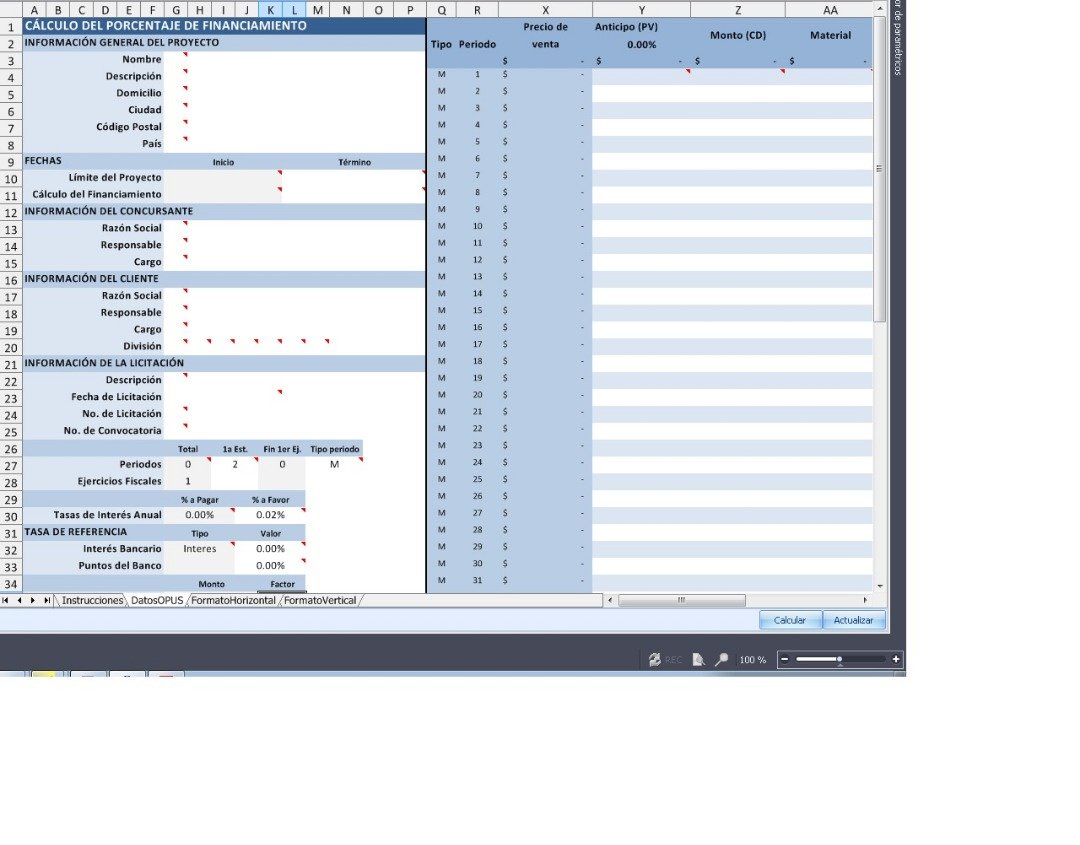
Task: Switch to the FormatoHorizontal sheet tab
Action: pos(233,600)
